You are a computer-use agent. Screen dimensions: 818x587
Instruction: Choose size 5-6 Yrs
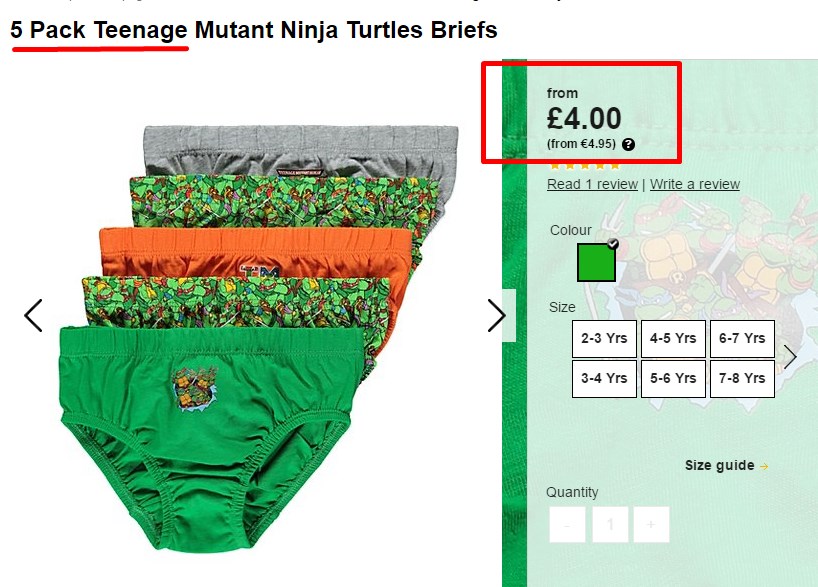coord(673,378)
